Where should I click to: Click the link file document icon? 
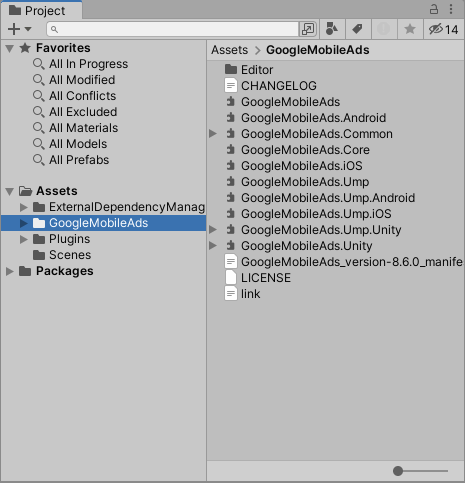click(x=231, y=293)
